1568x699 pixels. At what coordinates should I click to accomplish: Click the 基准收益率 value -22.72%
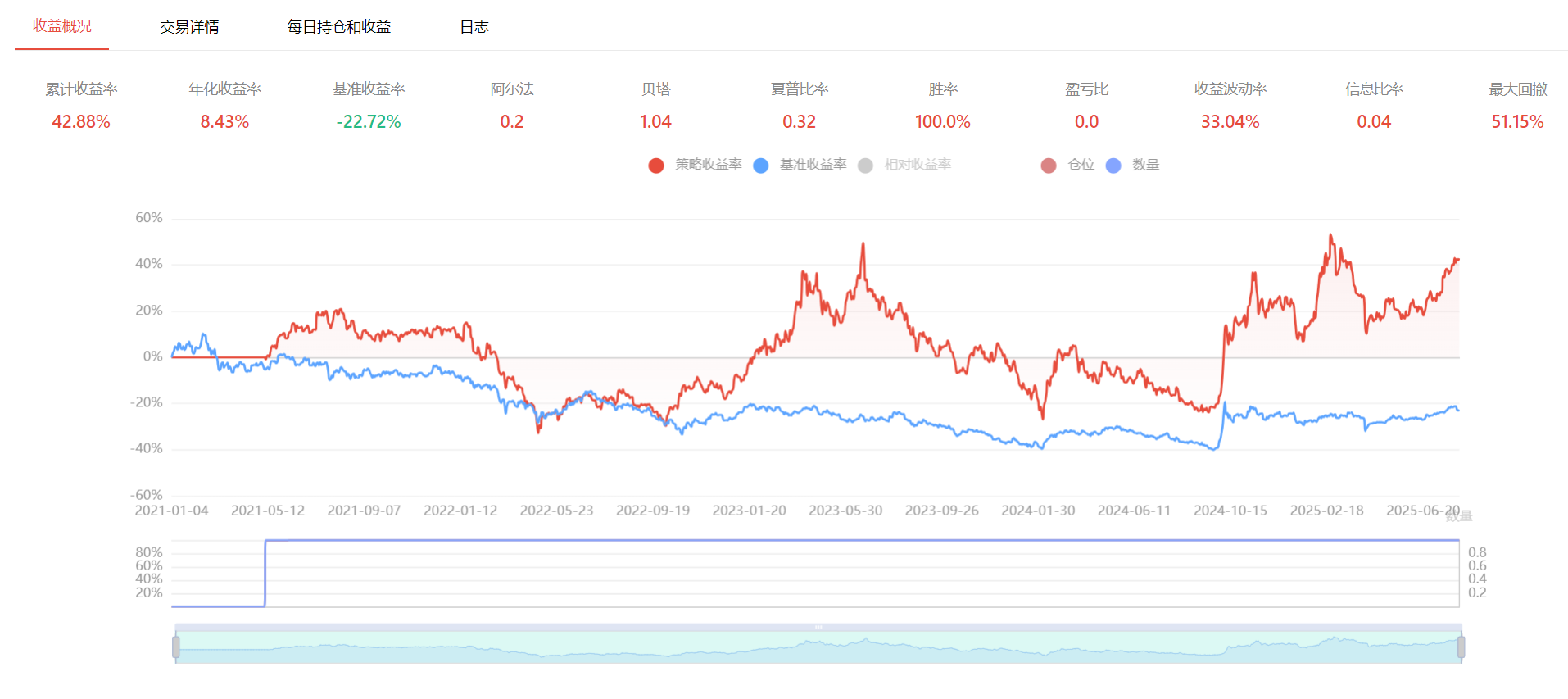(x=368, y=122)
